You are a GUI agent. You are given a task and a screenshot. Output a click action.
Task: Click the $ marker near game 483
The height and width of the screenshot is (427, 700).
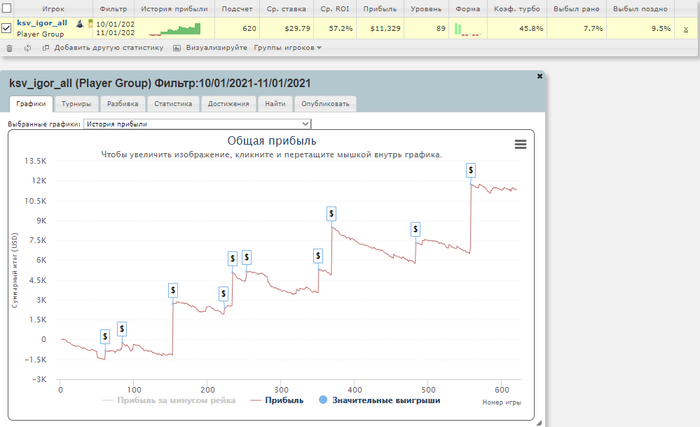click(x=416, y=230)
